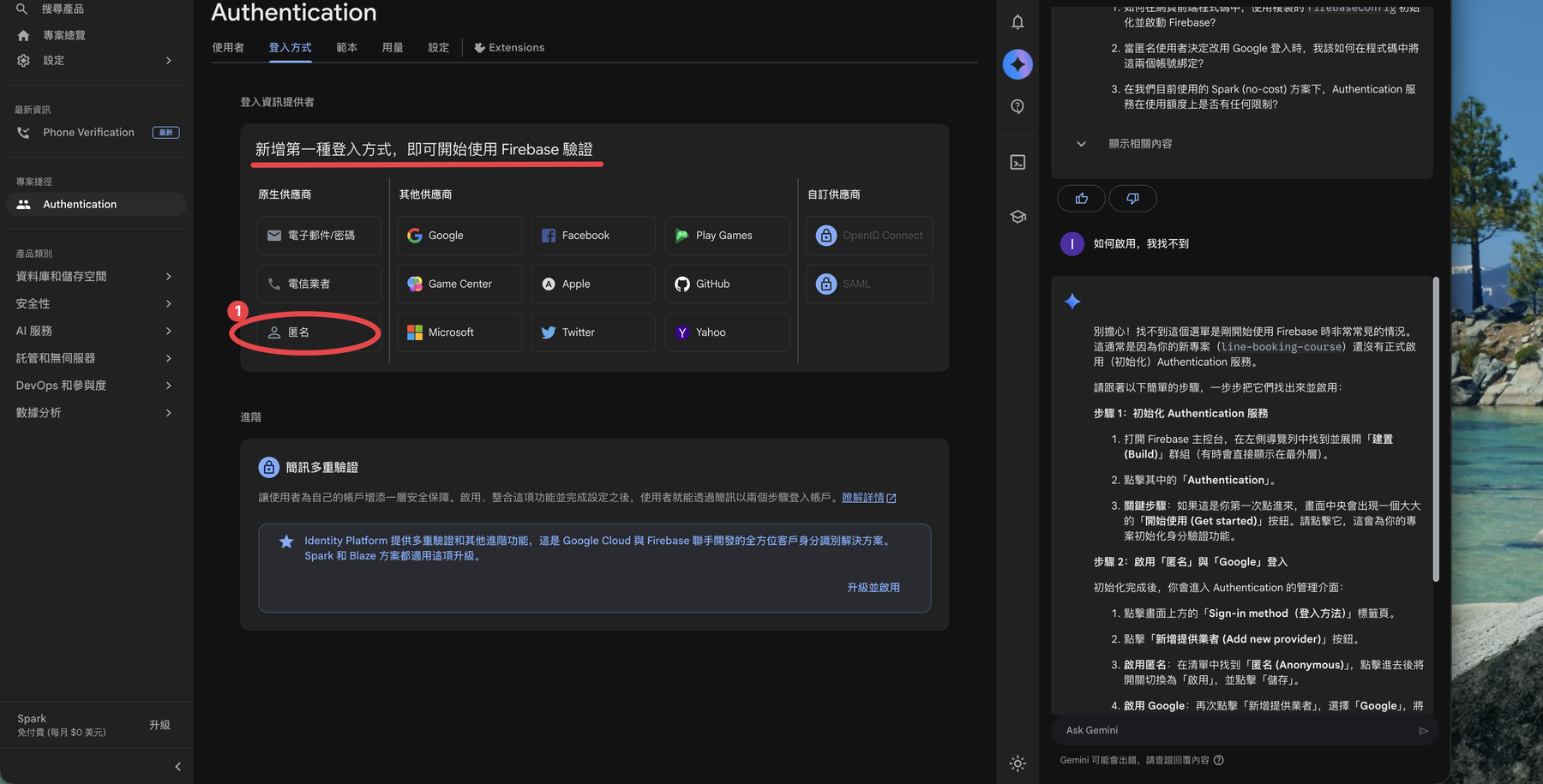Screen dimensions: 1543x784
Task: Toggle theme with sun brightness icon
Action: point(1018,763)
